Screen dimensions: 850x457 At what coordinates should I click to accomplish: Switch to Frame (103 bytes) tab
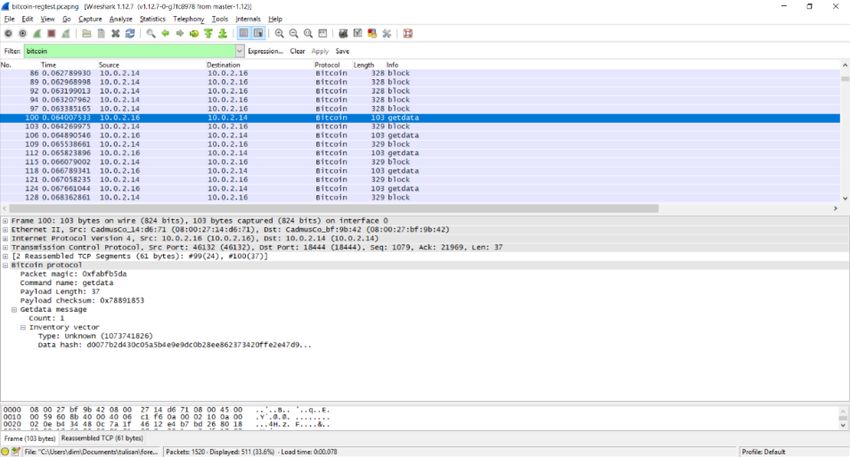click(30, 438)
